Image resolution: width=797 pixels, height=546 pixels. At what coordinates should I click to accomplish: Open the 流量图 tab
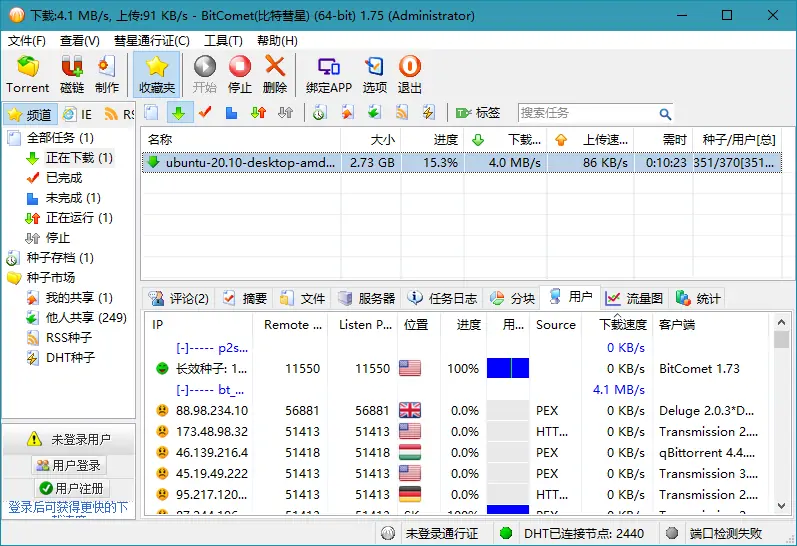click(x=634, y=298)
